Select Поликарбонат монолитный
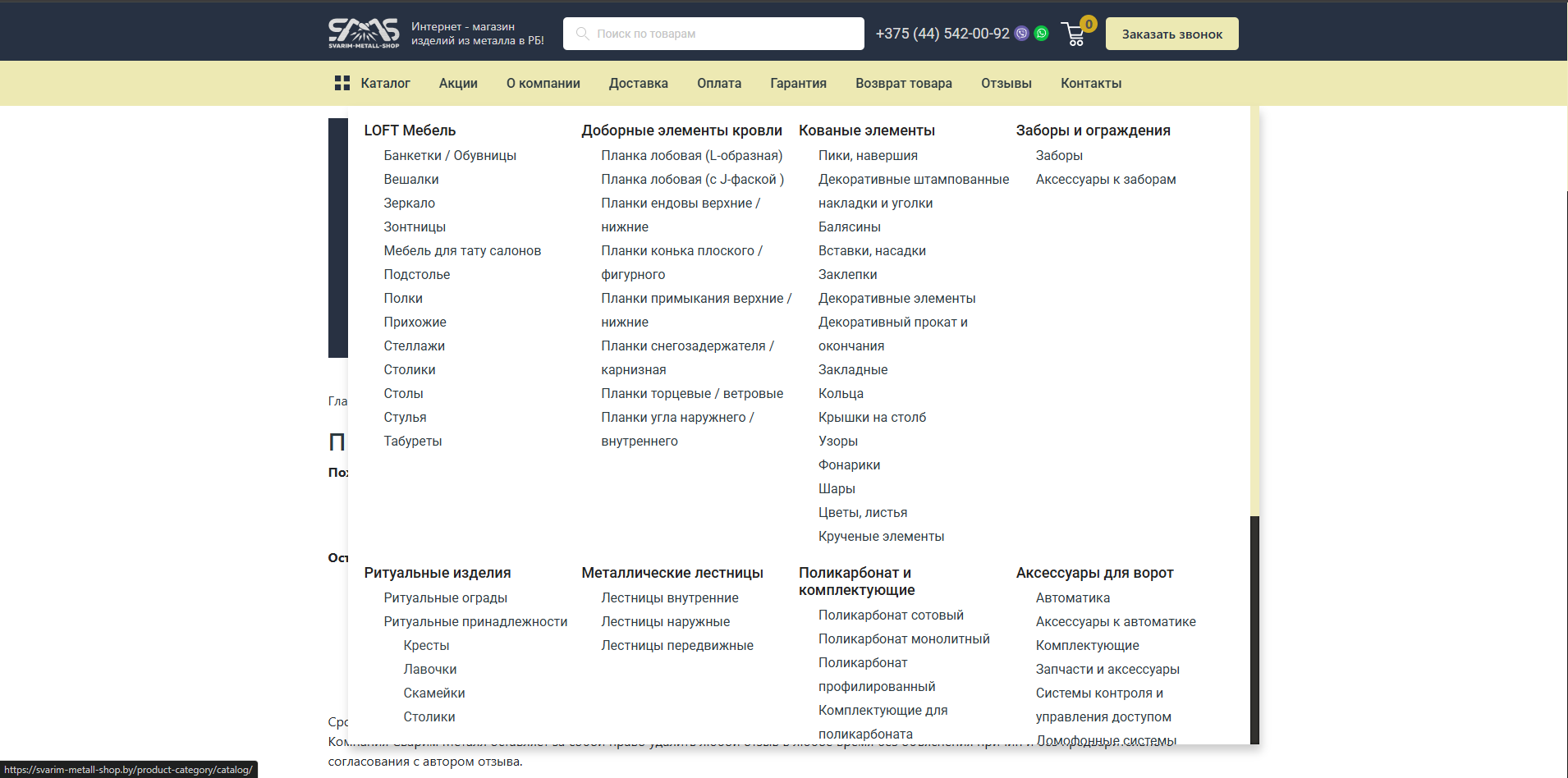The width and height of the screenshot is (1568, 778). point(904,638)
